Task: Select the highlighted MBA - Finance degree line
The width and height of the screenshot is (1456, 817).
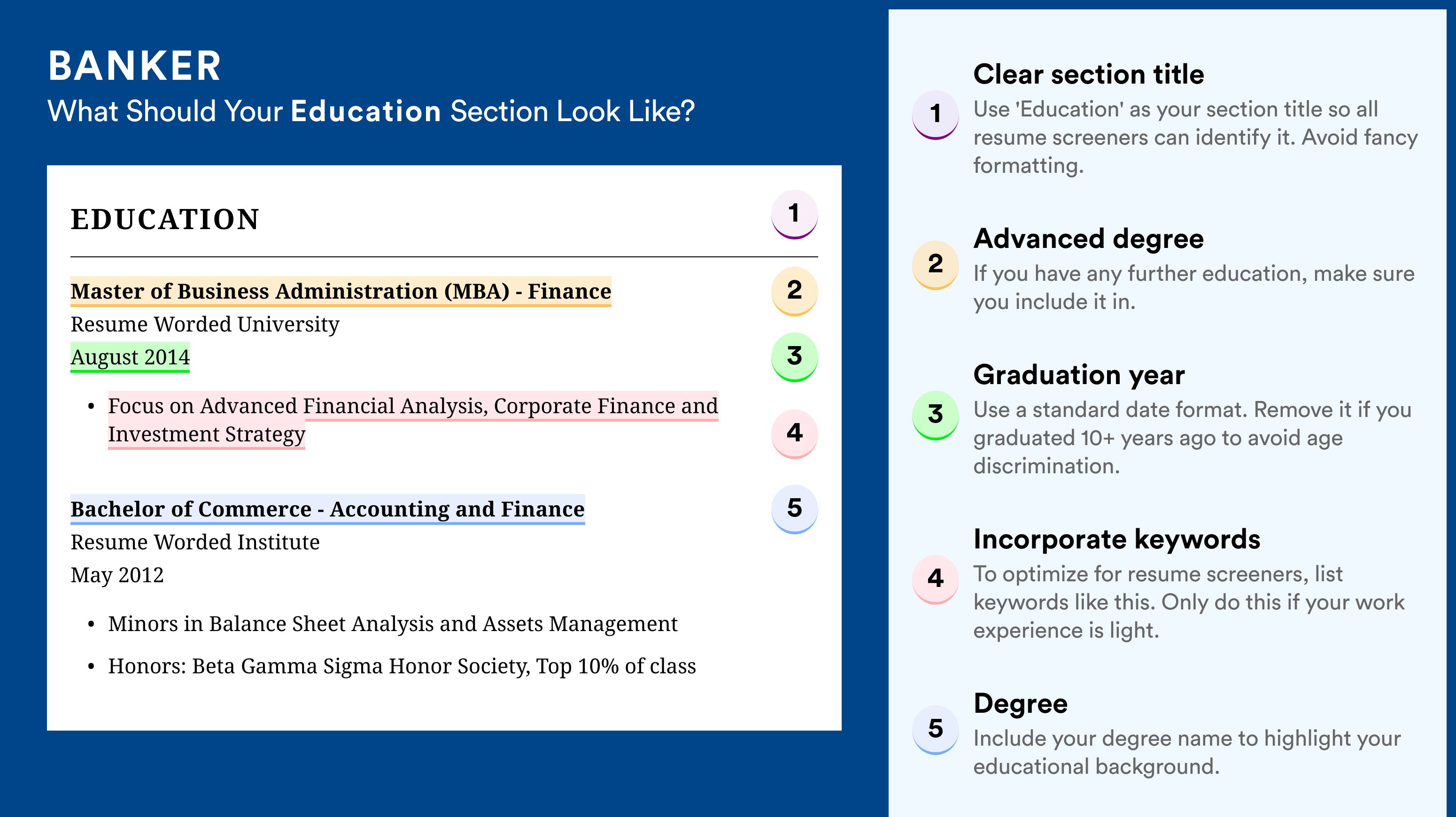Action: pos(341,292)
